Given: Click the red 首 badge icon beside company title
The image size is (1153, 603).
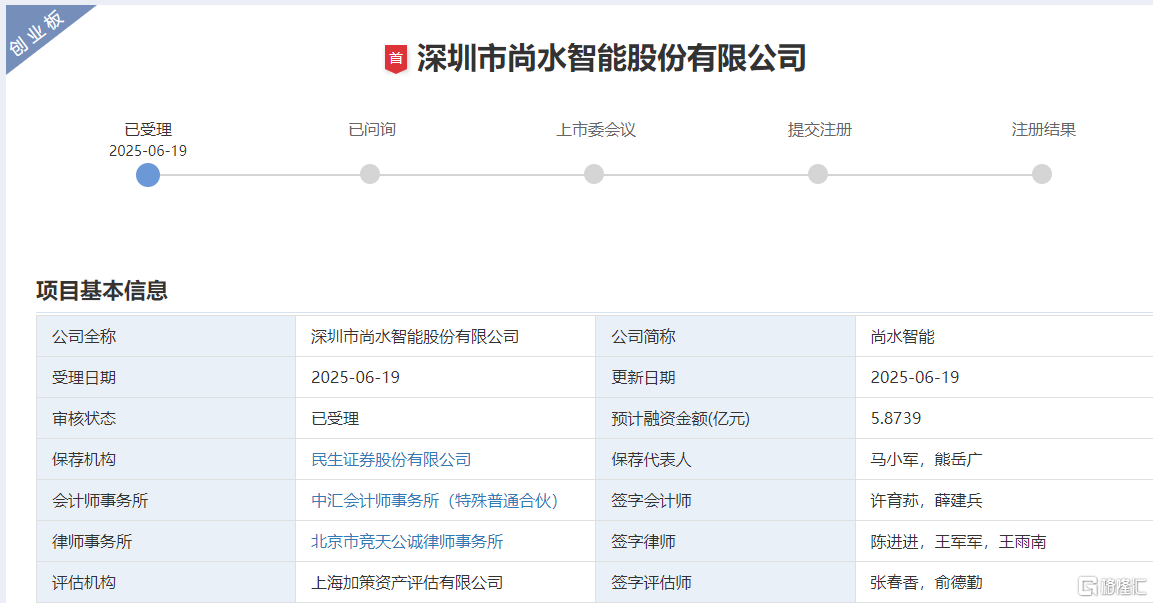Looking at the screenshot, I should coord(396,59).
